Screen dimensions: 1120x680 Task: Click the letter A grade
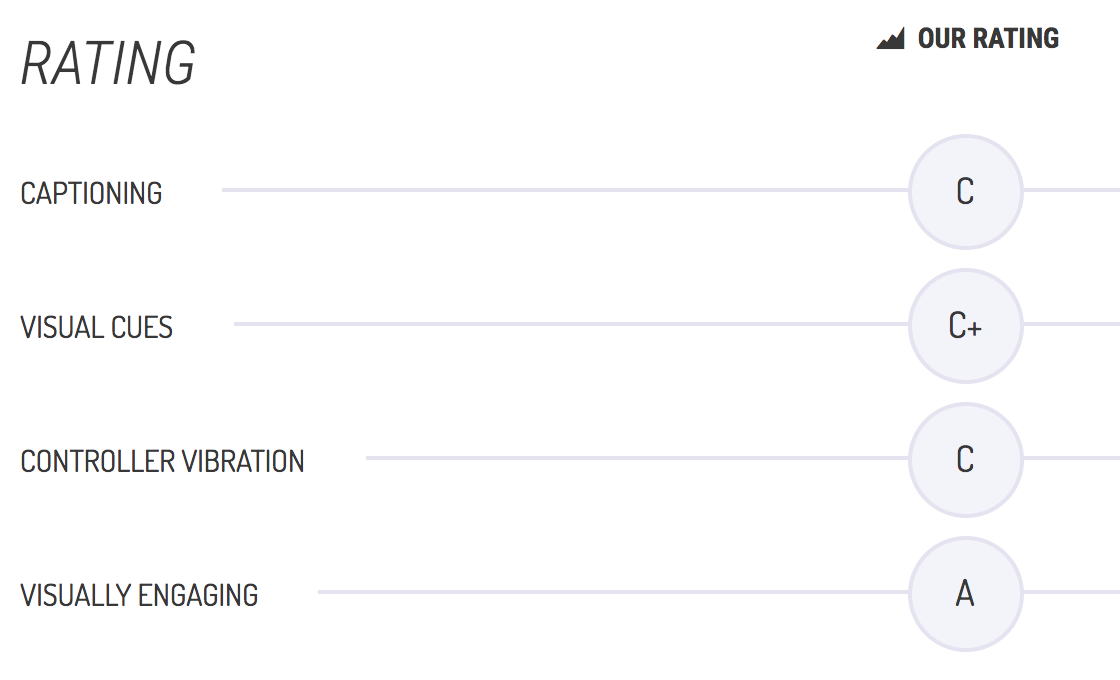click(965, 593)
